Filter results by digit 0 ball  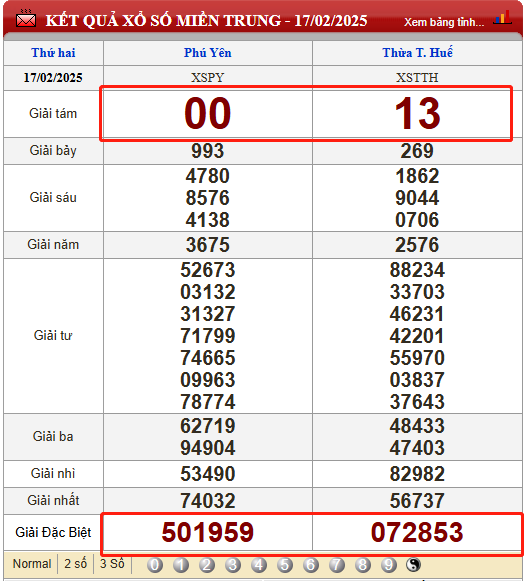click(155, 565)
